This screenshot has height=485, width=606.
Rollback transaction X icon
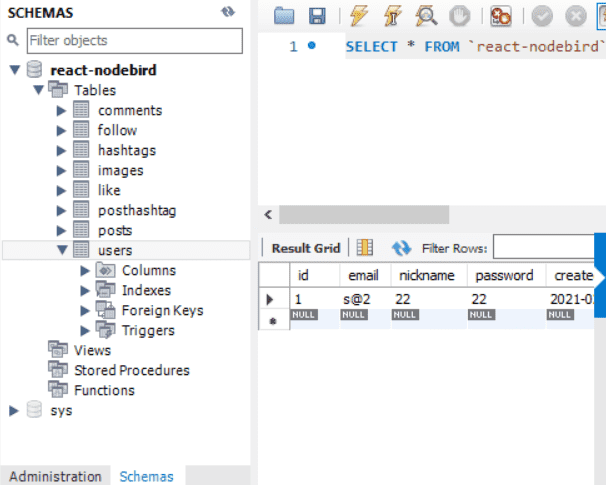coord(576,16)
